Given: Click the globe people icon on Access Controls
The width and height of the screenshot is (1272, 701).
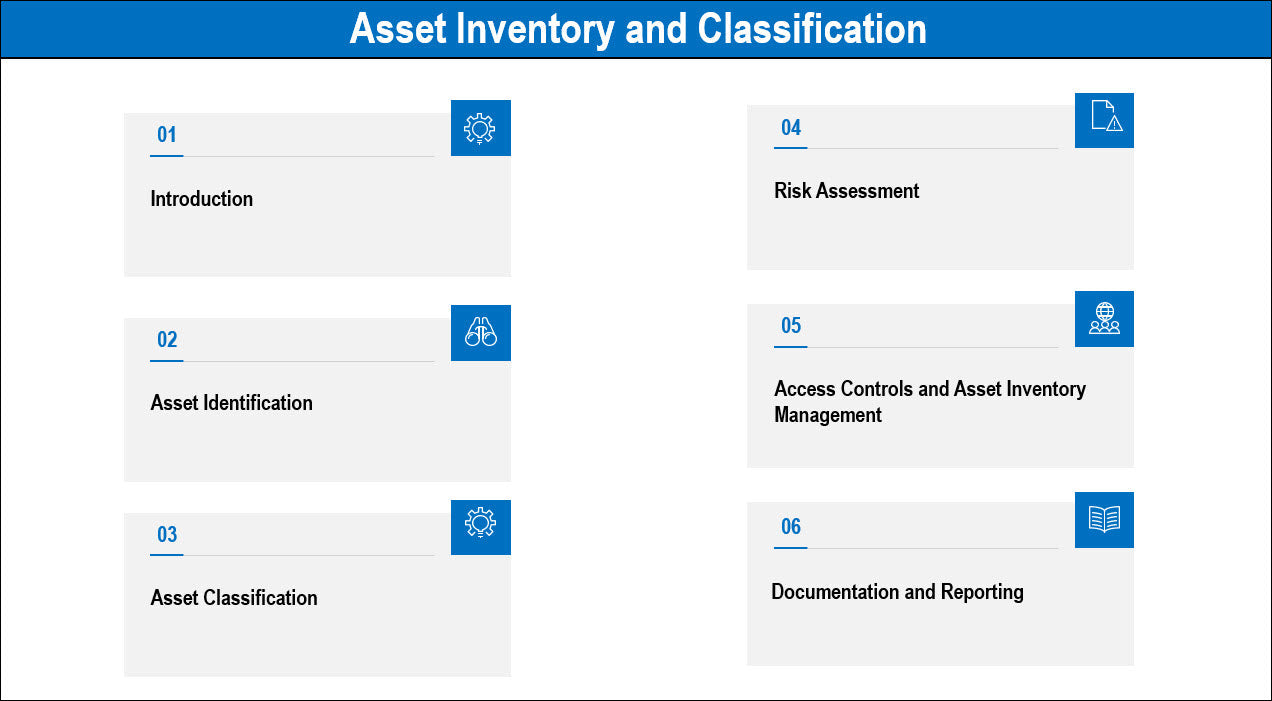Looking at the screenshot, I should coord(1104,319).
